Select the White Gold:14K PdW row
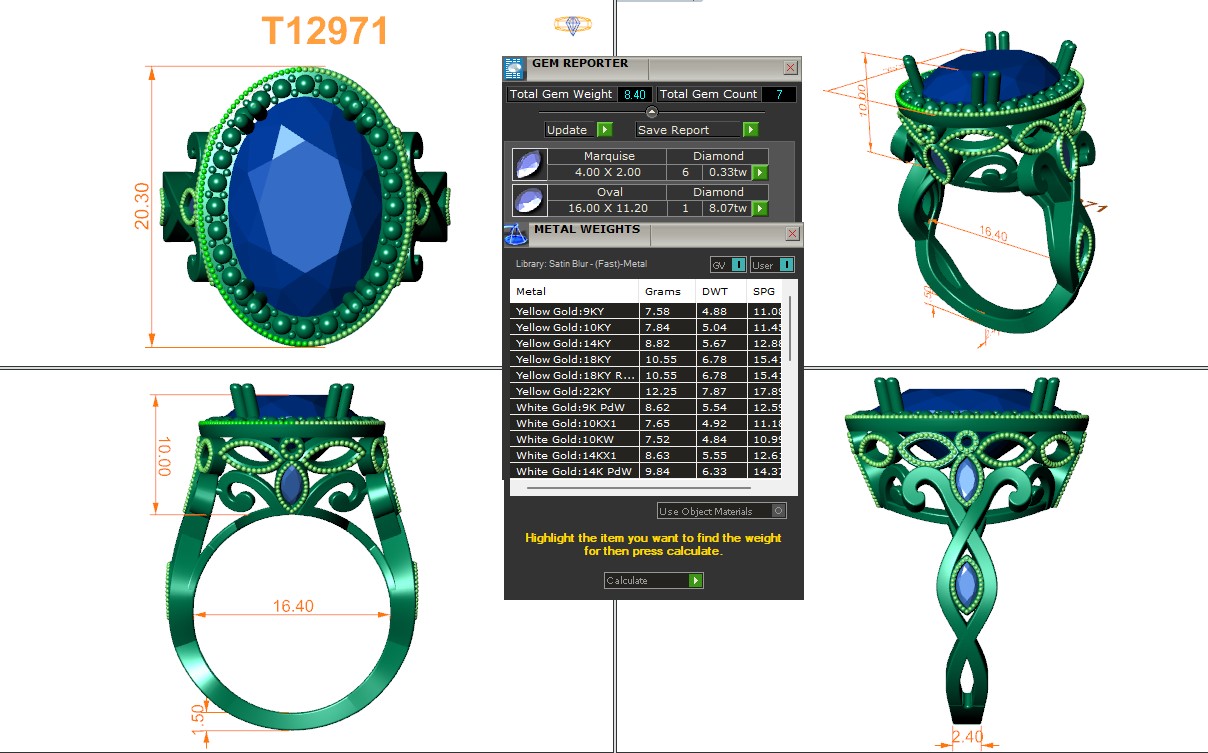 pos(575,471)
